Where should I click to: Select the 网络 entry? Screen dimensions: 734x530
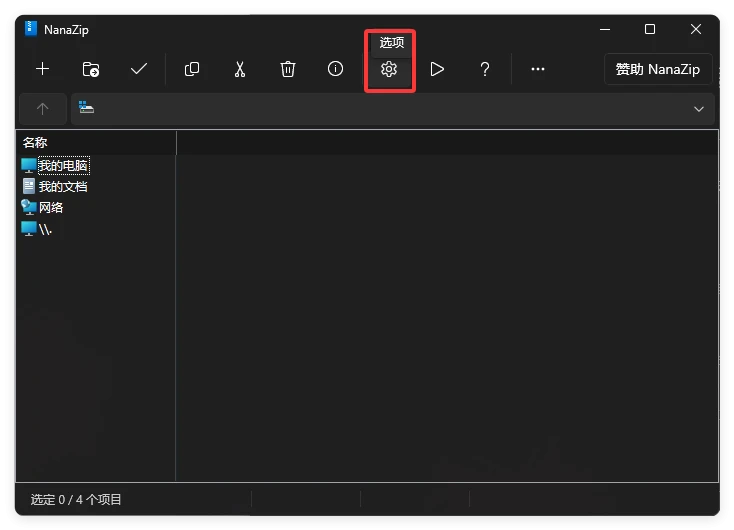[50, 207]
